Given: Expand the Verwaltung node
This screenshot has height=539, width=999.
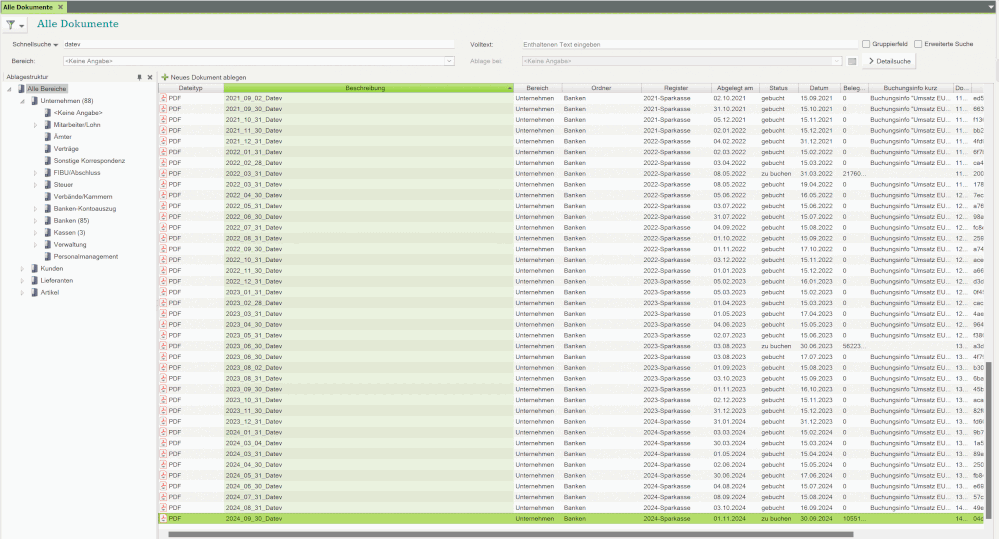Looking at the screenshot, I should [x=36, y=245].
